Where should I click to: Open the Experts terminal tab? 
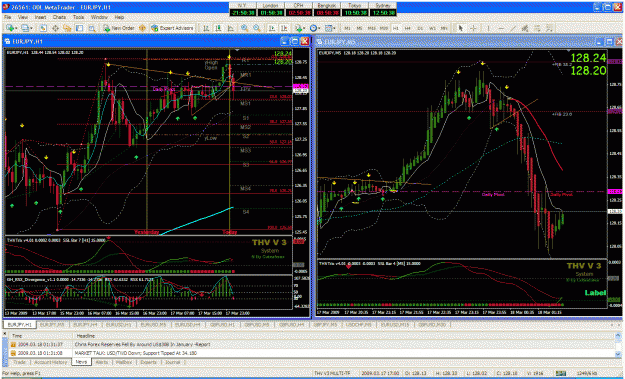147,362
